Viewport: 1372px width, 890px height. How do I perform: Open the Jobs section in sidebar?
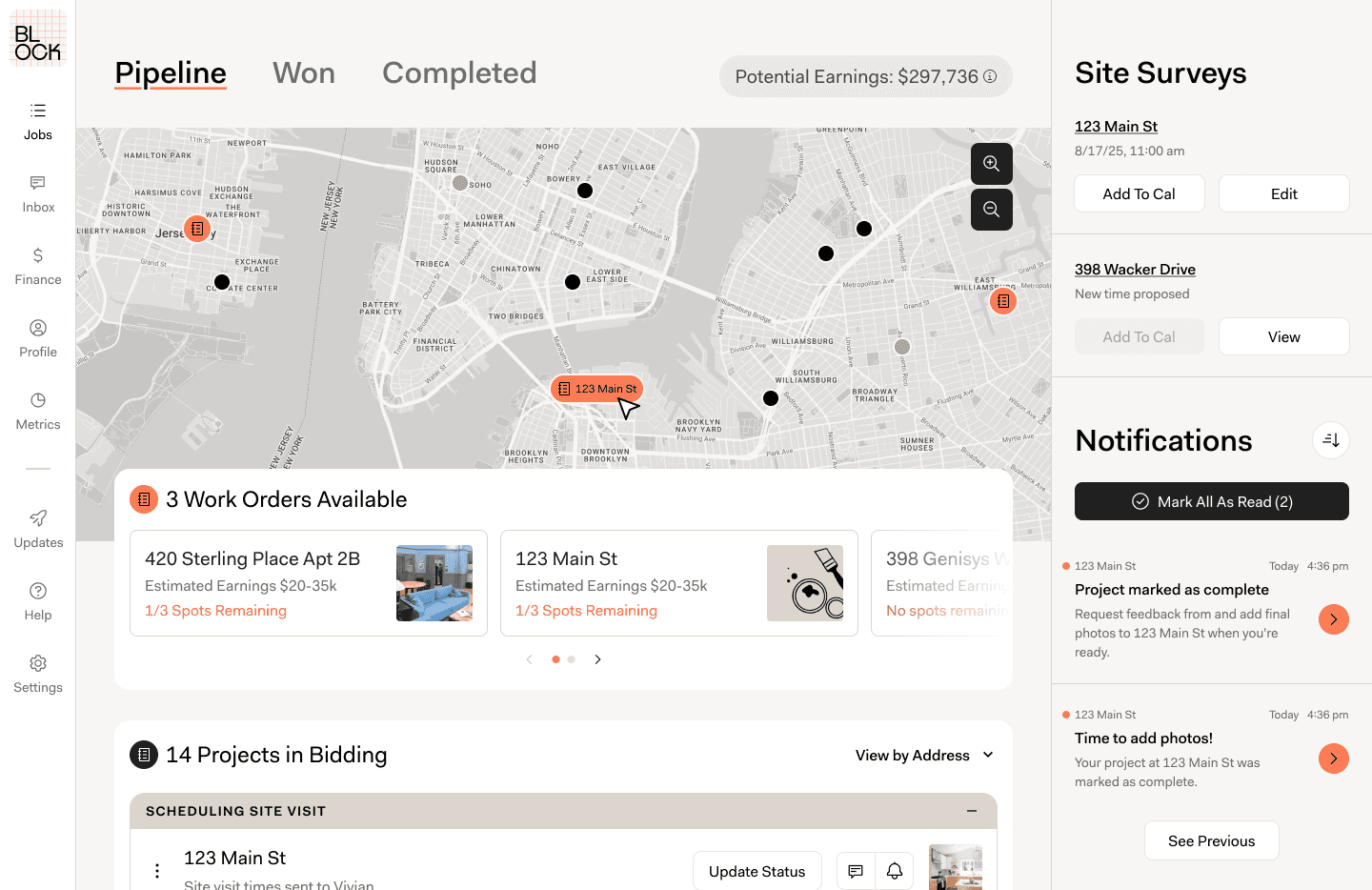38,122
